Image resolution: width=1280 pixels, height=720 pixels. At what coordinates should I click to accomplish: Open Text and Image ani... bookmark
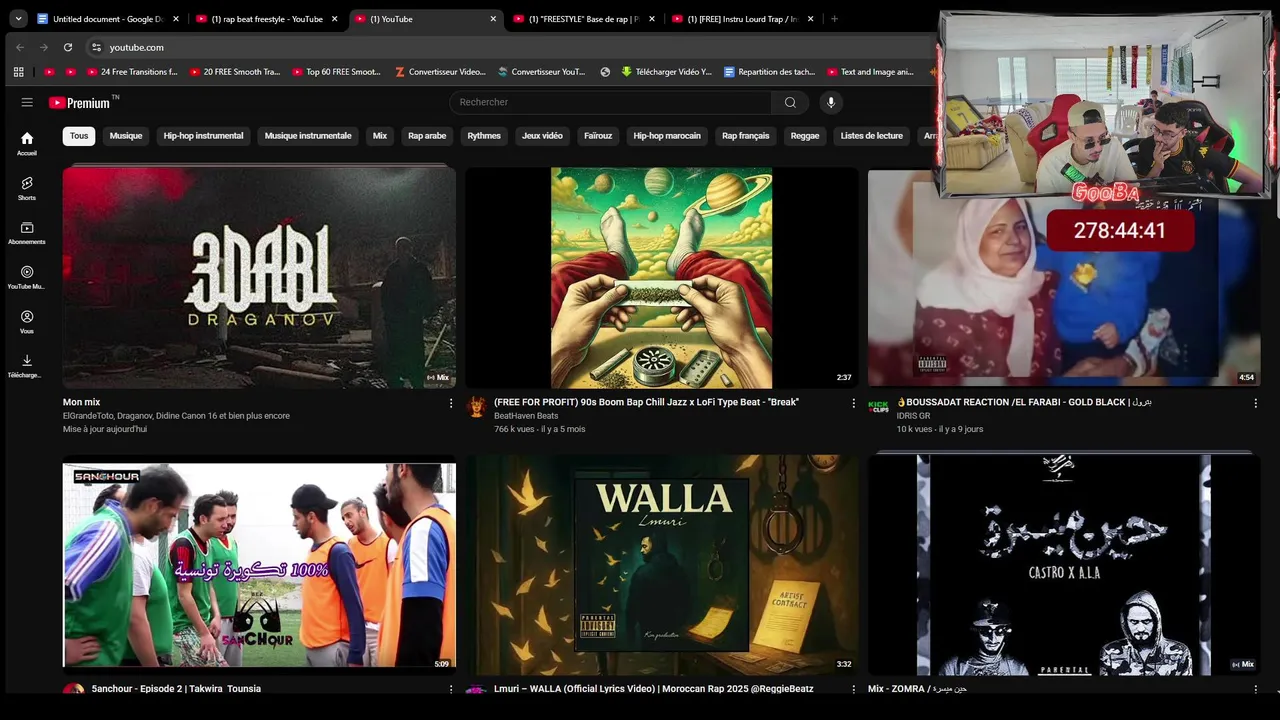point(871,72)
